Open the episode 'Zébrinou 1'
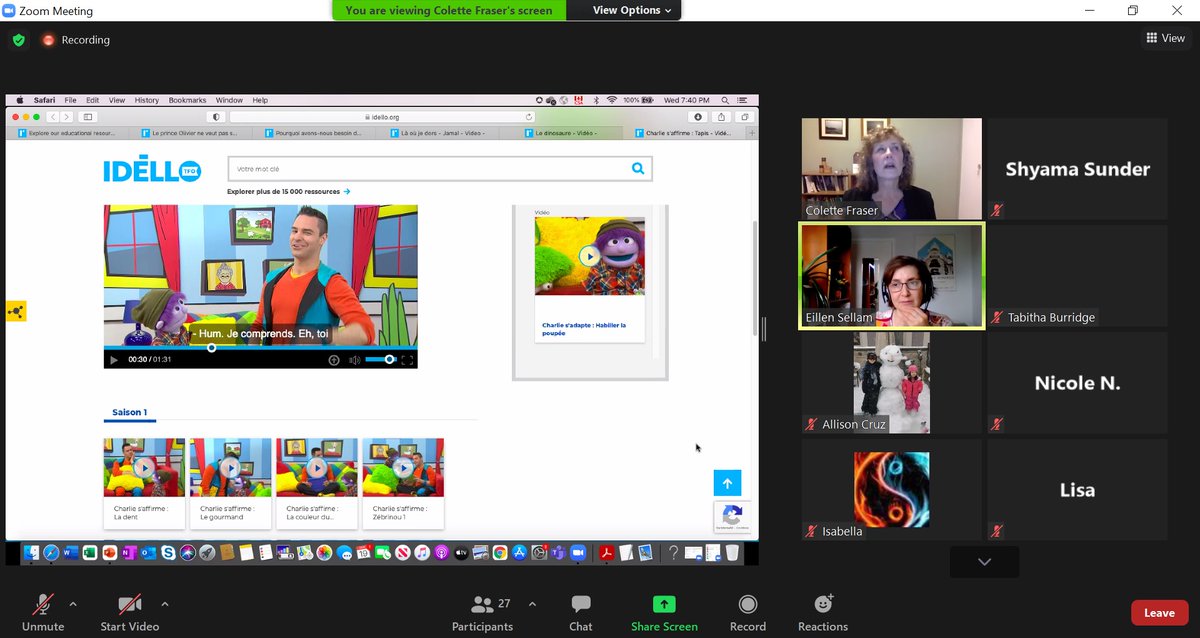The width and height of the screenshot is (1200, 638). pyautogui.click(x=403, y=483)
